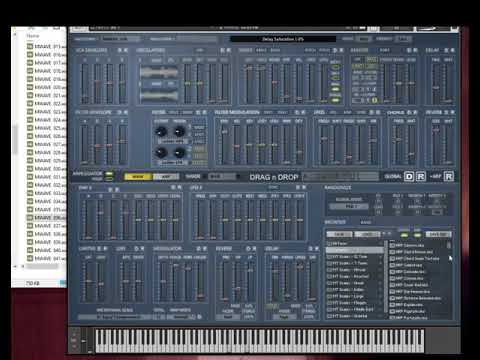Adjust the Chorus FREQ slider

[398, 144]
